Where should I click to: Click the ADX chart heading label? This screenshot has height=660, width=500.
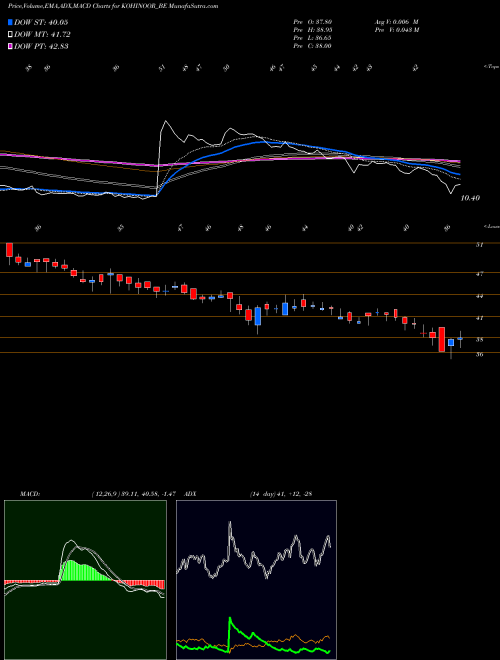[190, 494]
